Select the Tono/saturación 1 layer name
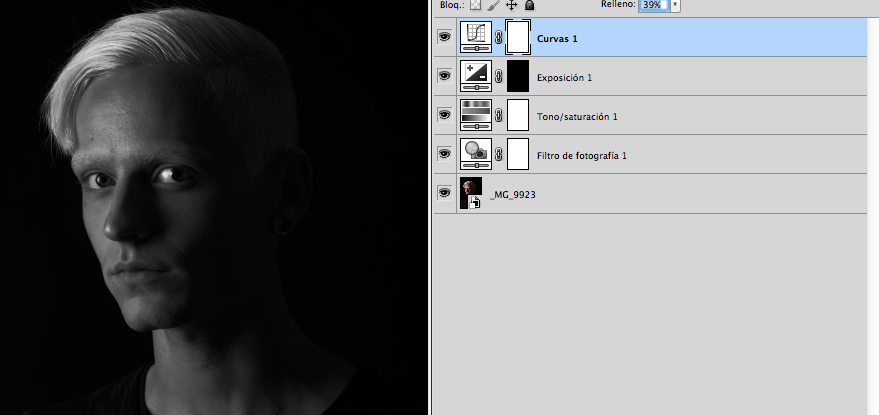 click(577, 117)
